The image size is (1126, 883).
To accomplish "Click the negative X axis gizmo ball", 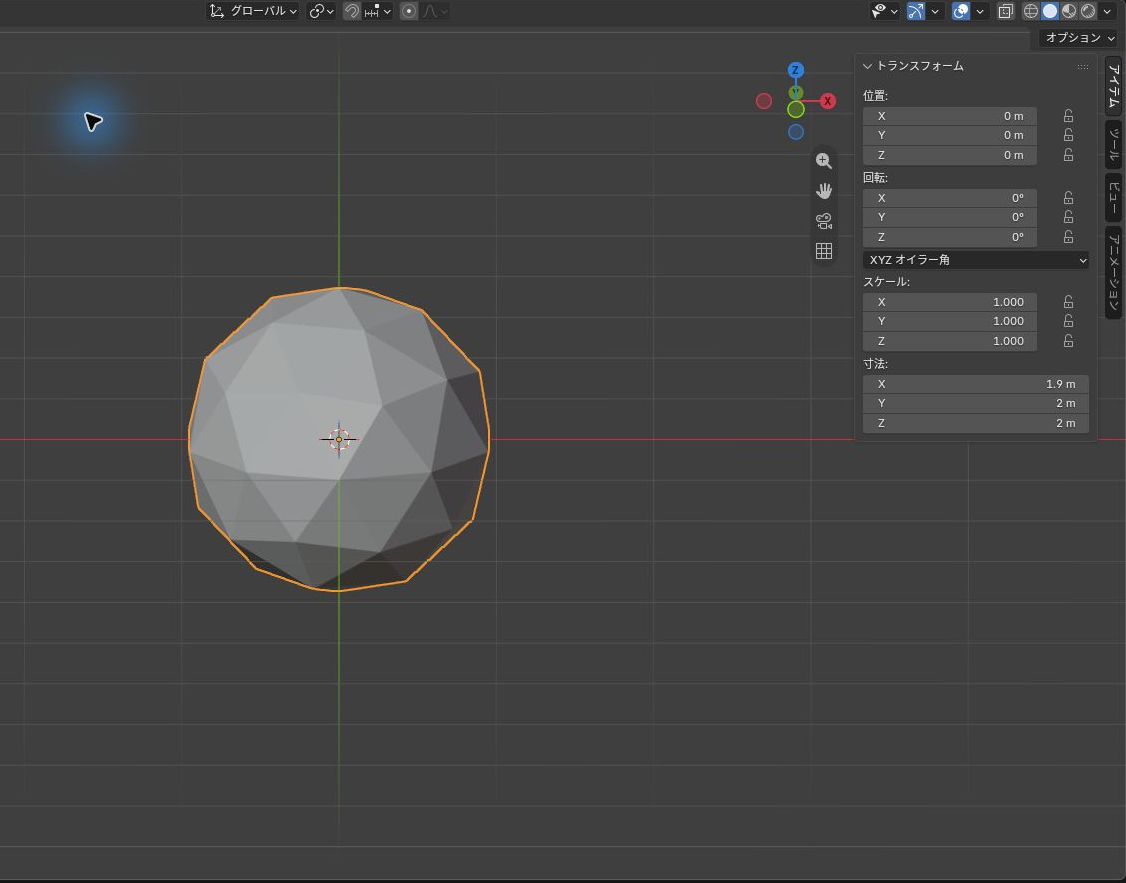I will (x=764, y=101).
